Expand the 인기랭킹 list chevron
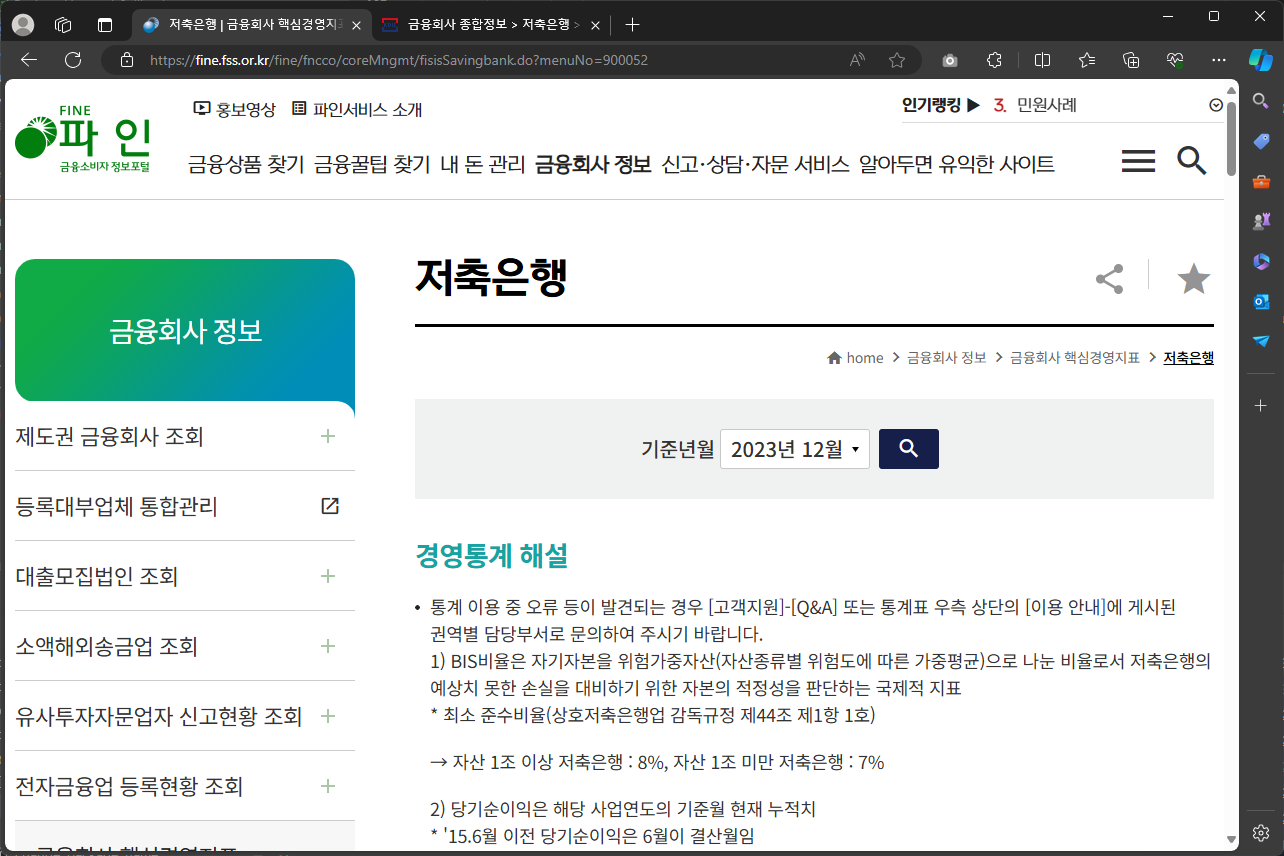The width and height of the screenshot is (1284, 856). click(1216, 105)
